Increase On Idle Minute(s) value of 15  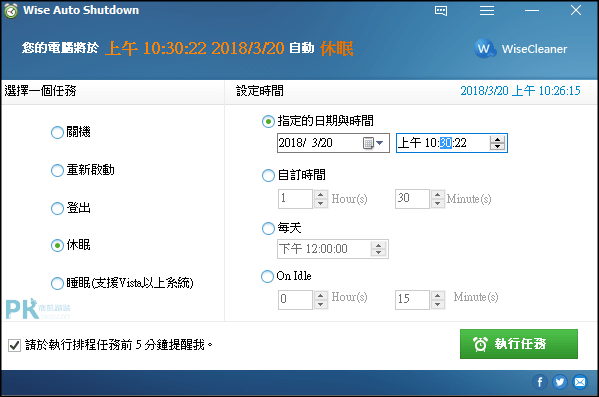438,295
